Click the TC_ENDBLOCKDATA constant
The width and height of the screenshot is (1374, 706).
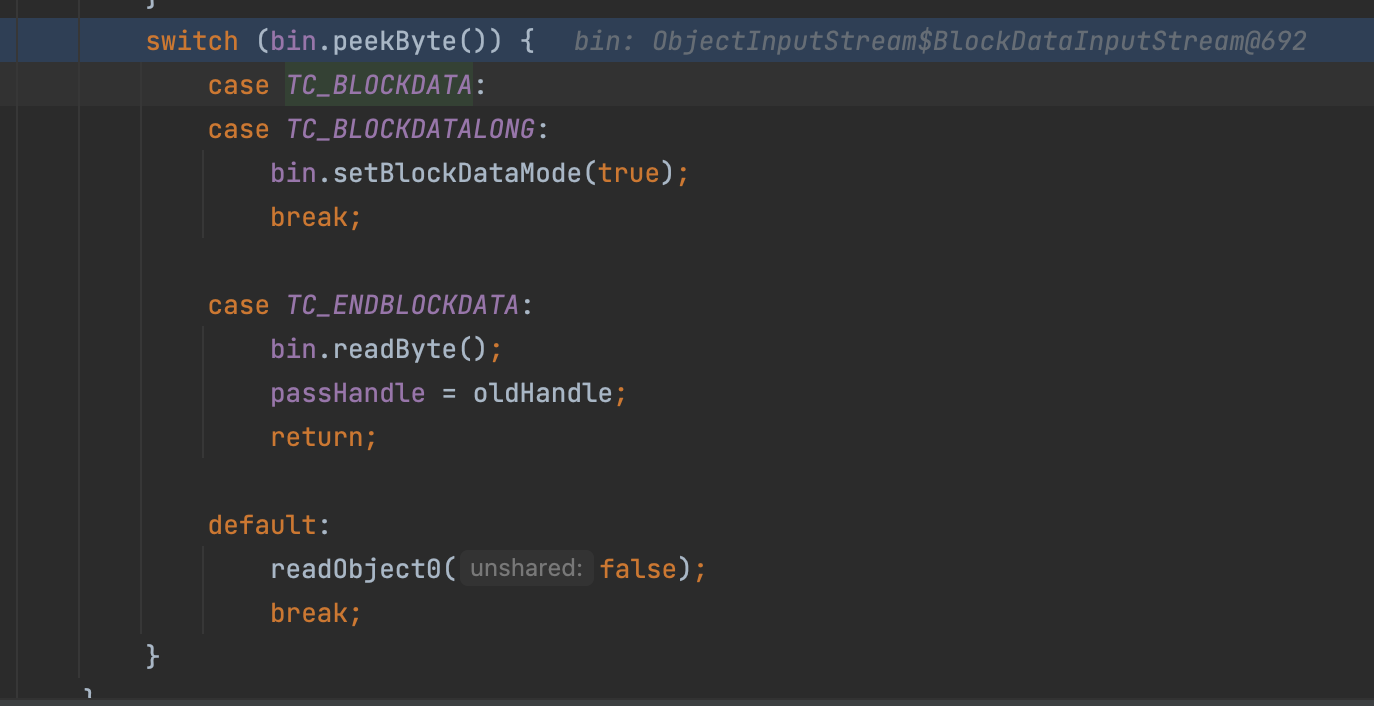pyautogui.click(x=402, y=305)
